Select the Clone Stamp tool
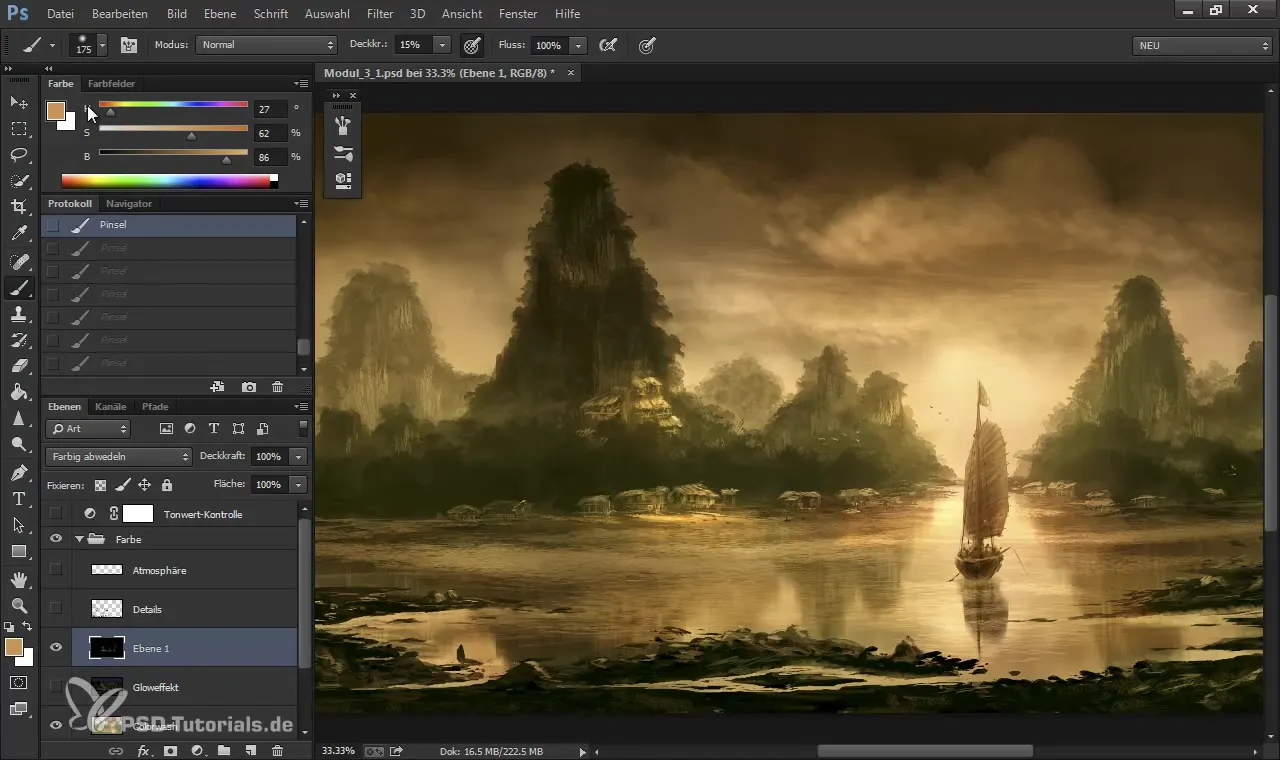 [x=18, y=314]
